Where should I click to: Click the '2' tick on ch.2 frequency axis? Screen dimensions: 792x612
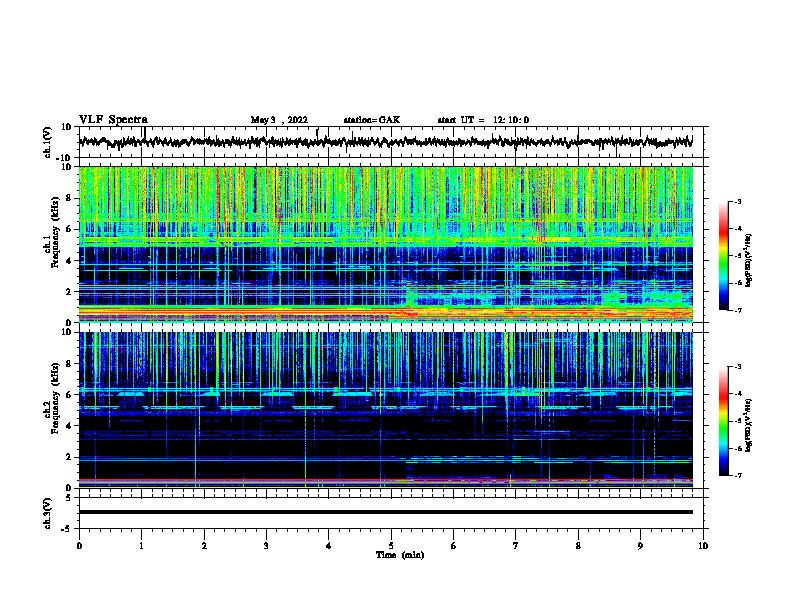[x=69, y=457]
